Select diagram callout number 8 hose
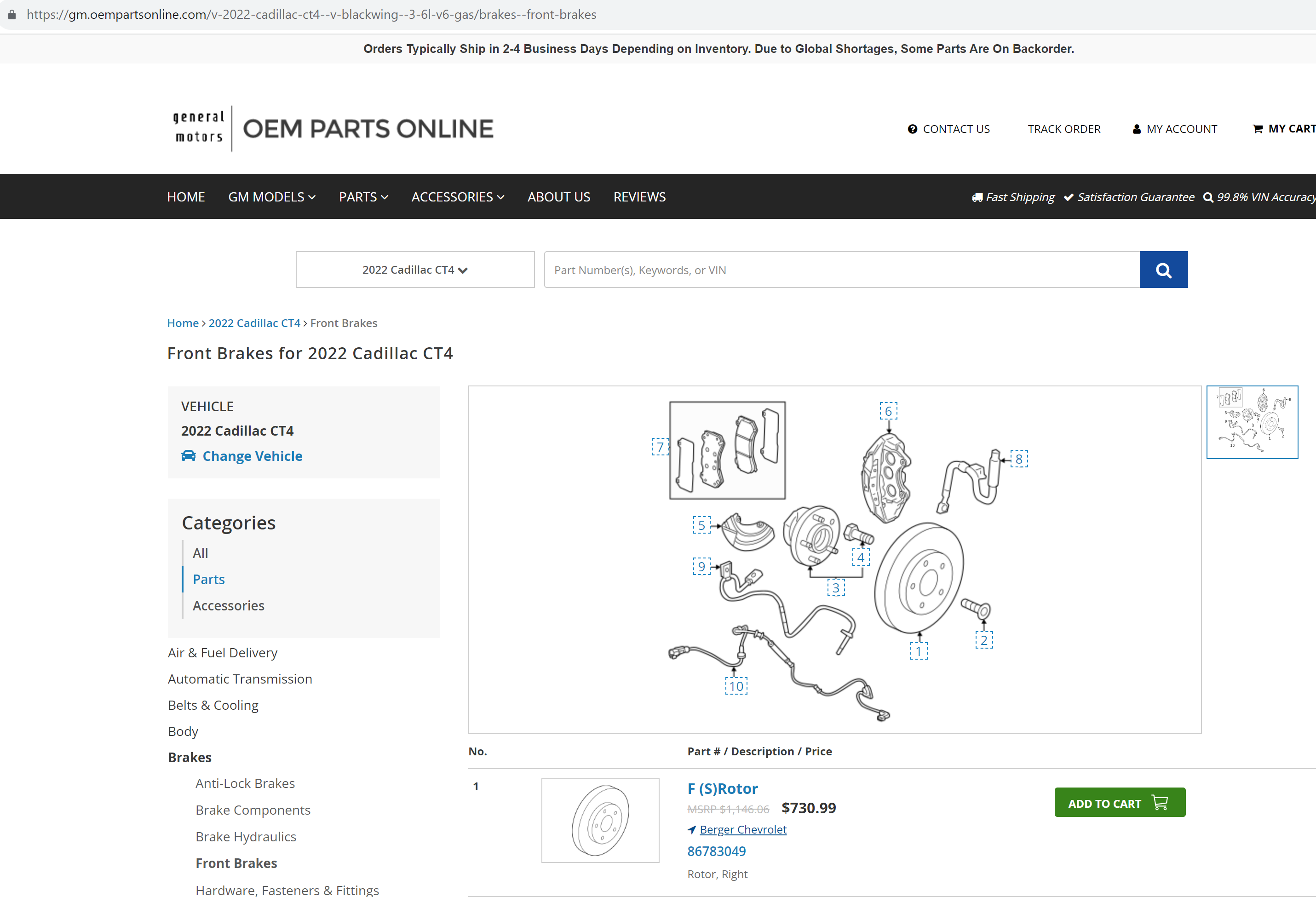This screenshot has height=897, width=1316. [1019, 459]
